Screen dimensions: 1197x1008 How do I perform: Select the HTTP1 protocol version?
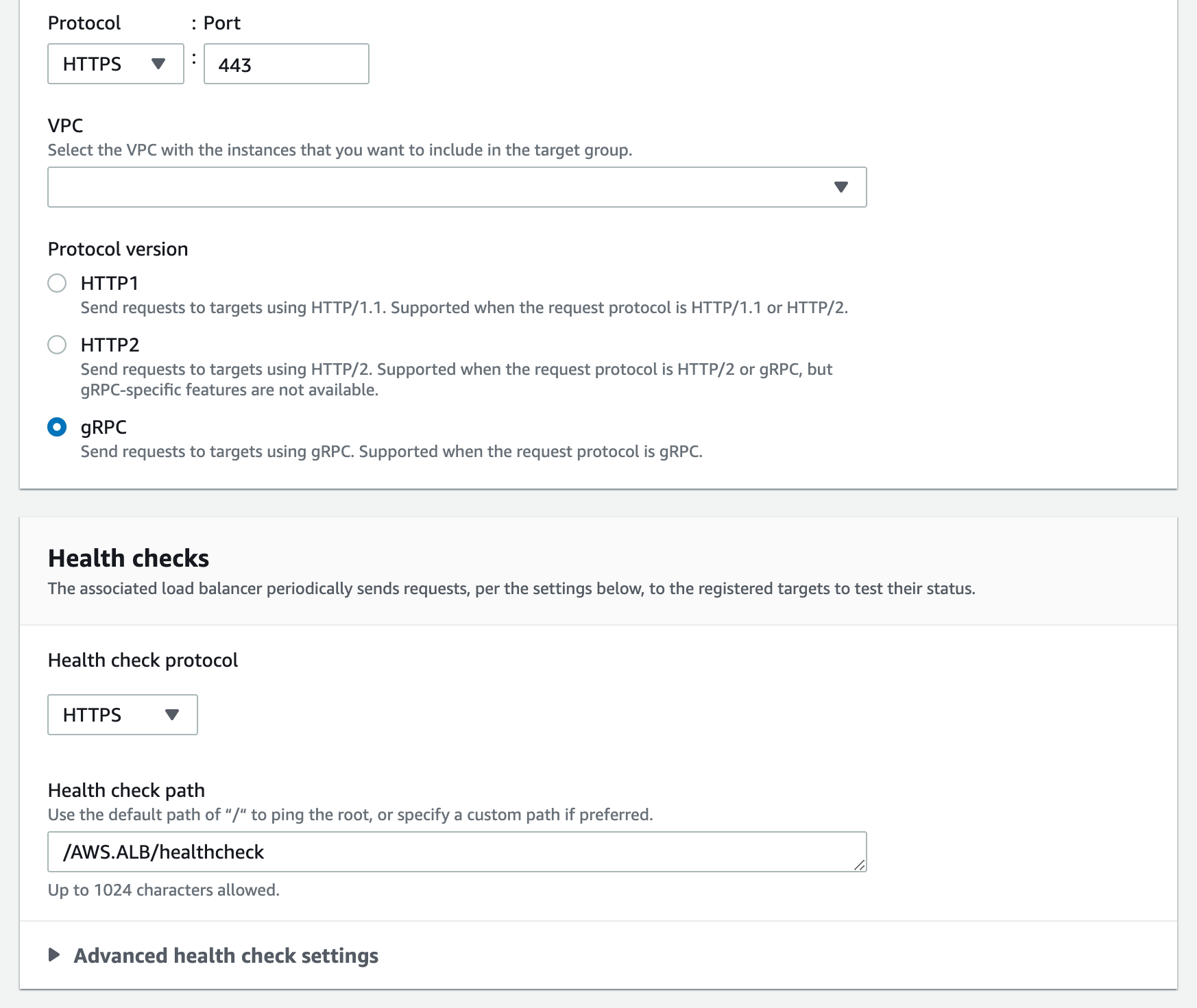pos(57,282)
